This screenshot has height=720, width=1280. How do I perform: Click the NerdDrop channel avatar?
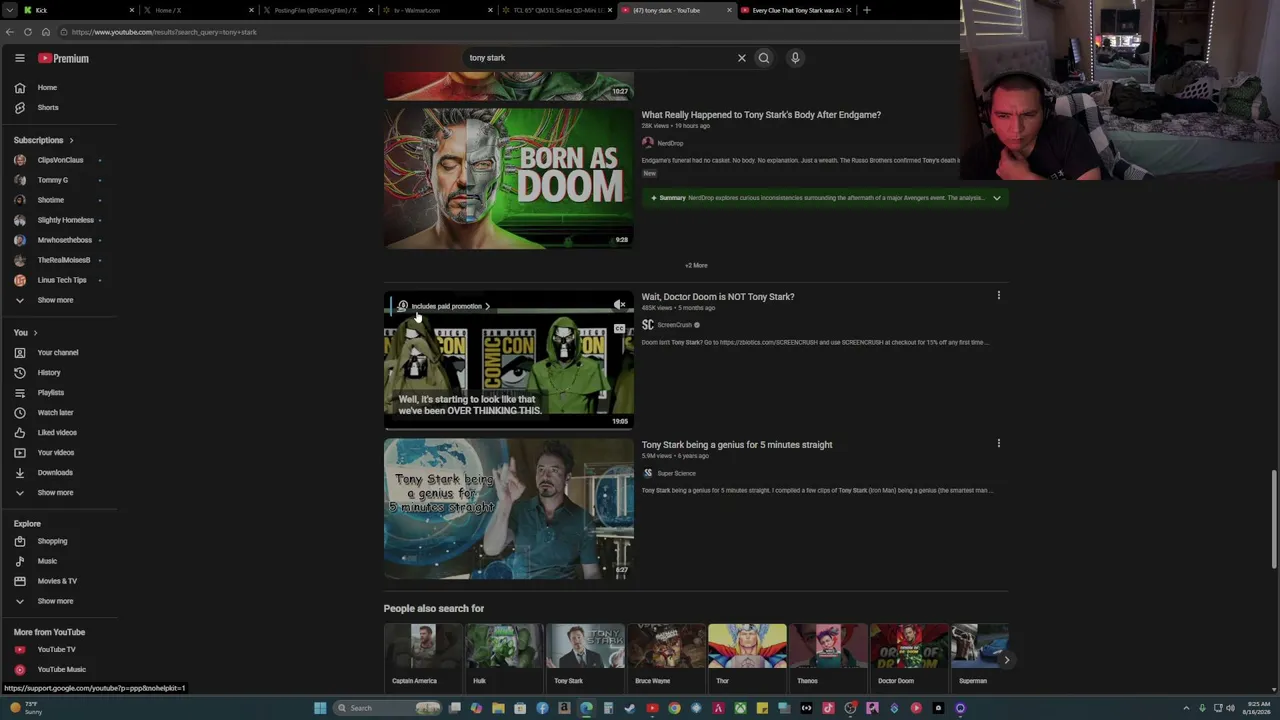point(648,143)
